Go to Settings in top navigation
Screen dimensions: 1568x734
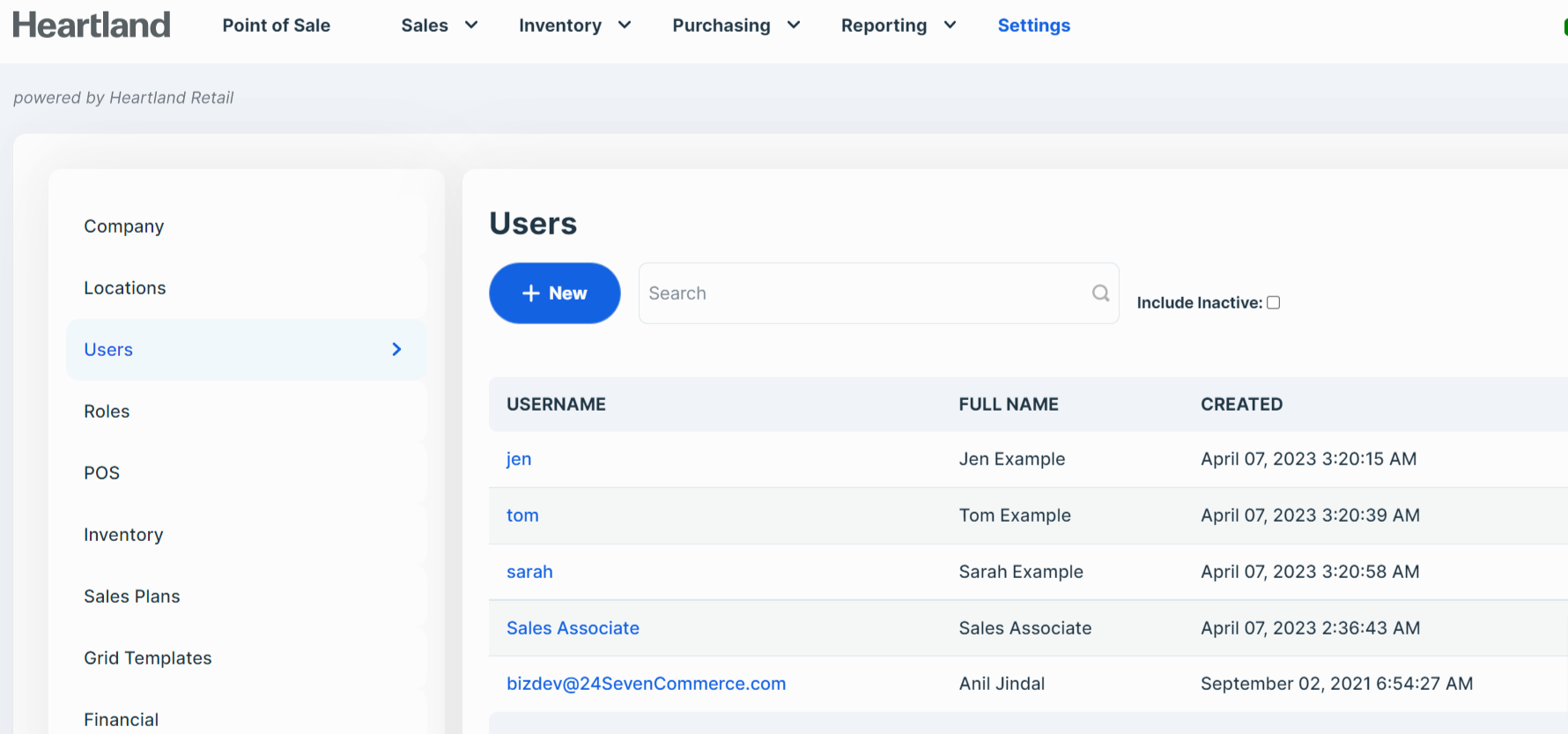[1034, 26]
